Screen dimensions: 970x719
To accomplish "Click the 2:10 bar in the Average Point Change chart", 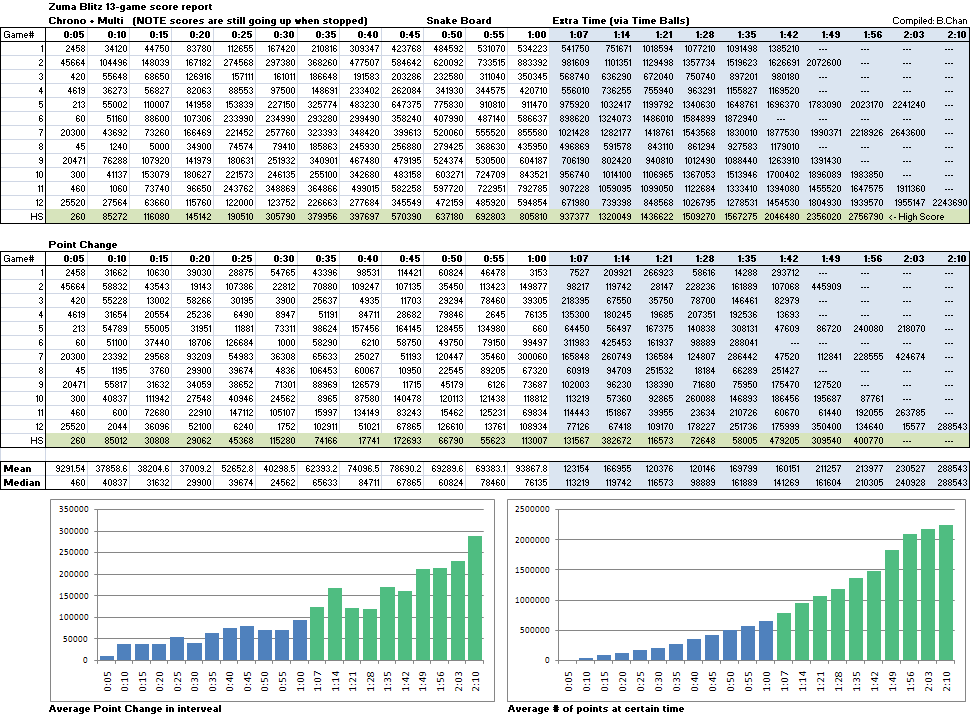I will tap(474, 598).
